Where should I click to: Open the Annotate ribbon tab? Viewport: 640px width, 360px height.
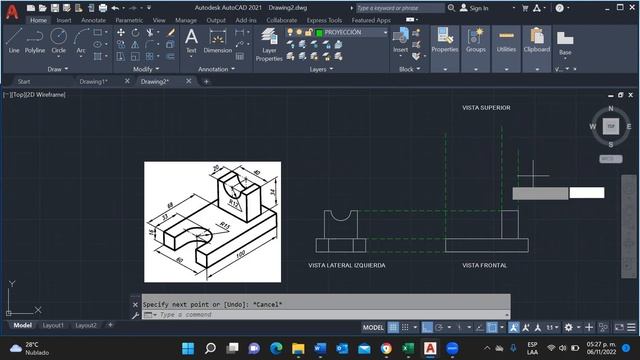pyautogui.click(x=93, y=20)
